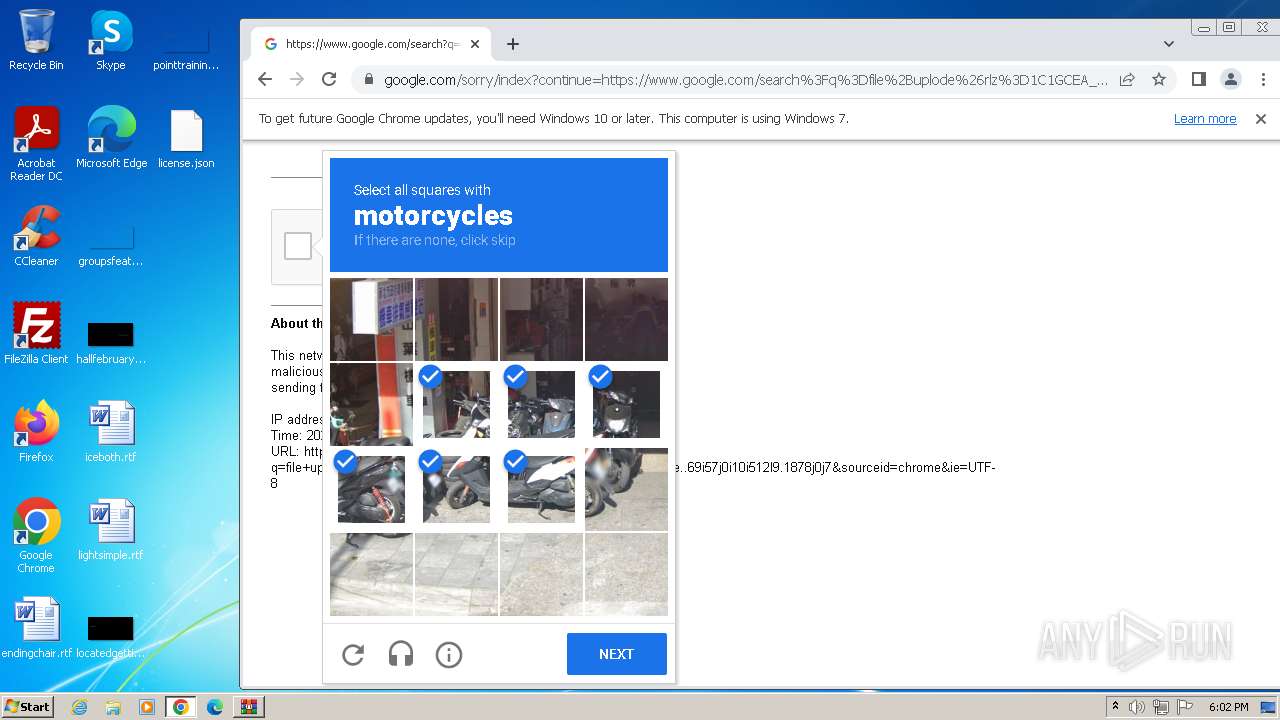Open Recycle Bin on the desktop
This screenshot has width=1280, height=720.
click(x=36, y=40)
